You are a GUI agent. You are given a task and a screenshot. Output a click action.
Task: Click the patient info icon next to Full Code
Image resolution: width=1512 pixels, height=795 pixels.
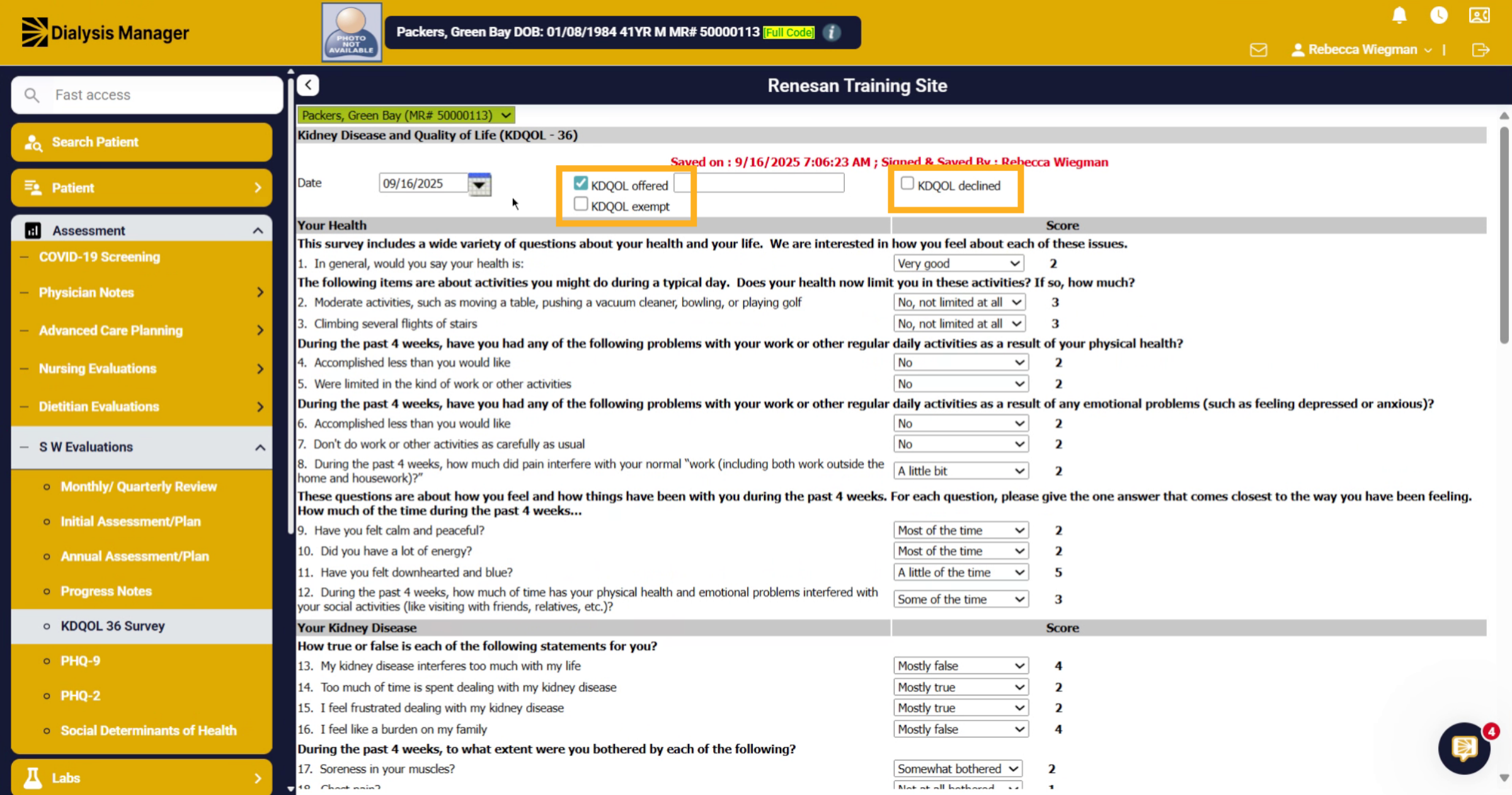tap(832, 32)
